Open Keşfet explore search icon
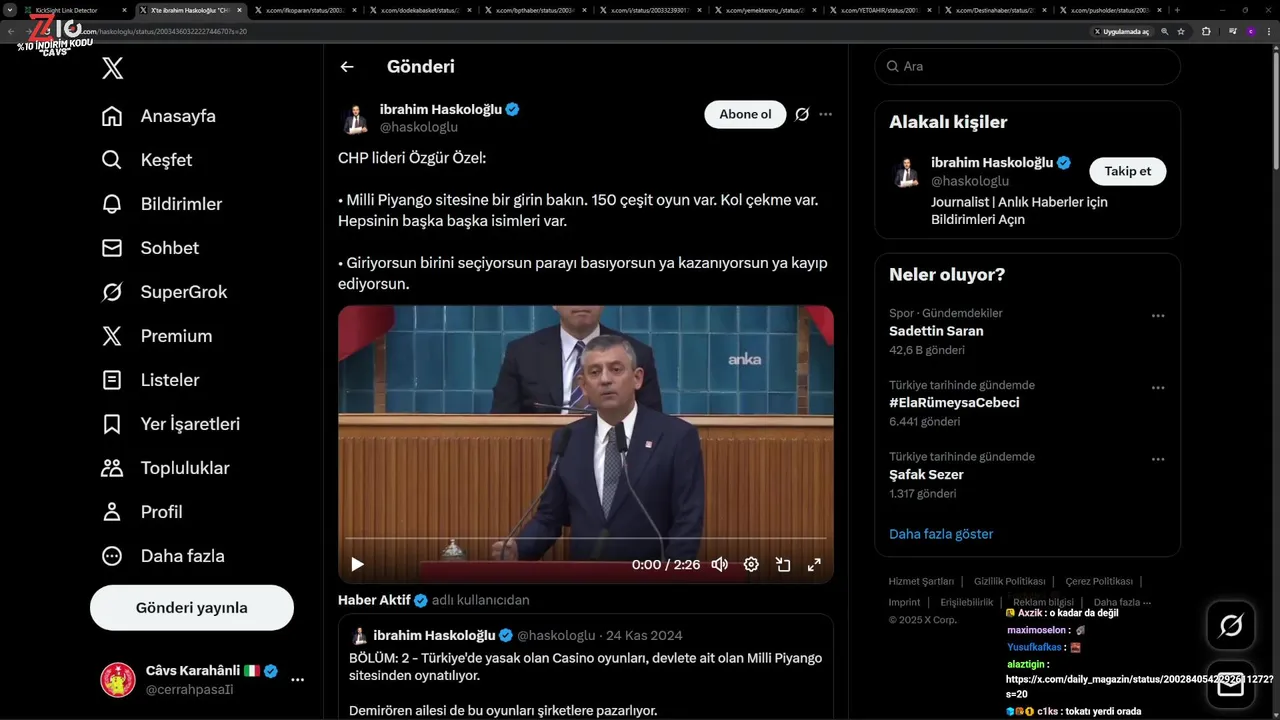The image size is (1280, 720). point(112,160)
